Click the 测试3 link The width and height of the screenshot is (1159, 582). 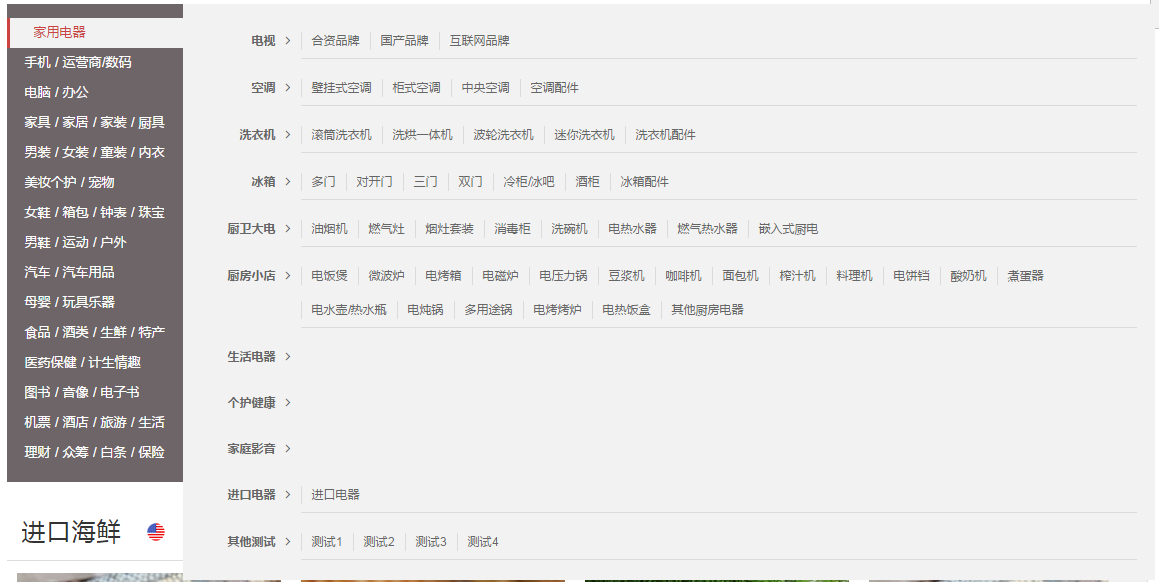(x=431, y=541)
